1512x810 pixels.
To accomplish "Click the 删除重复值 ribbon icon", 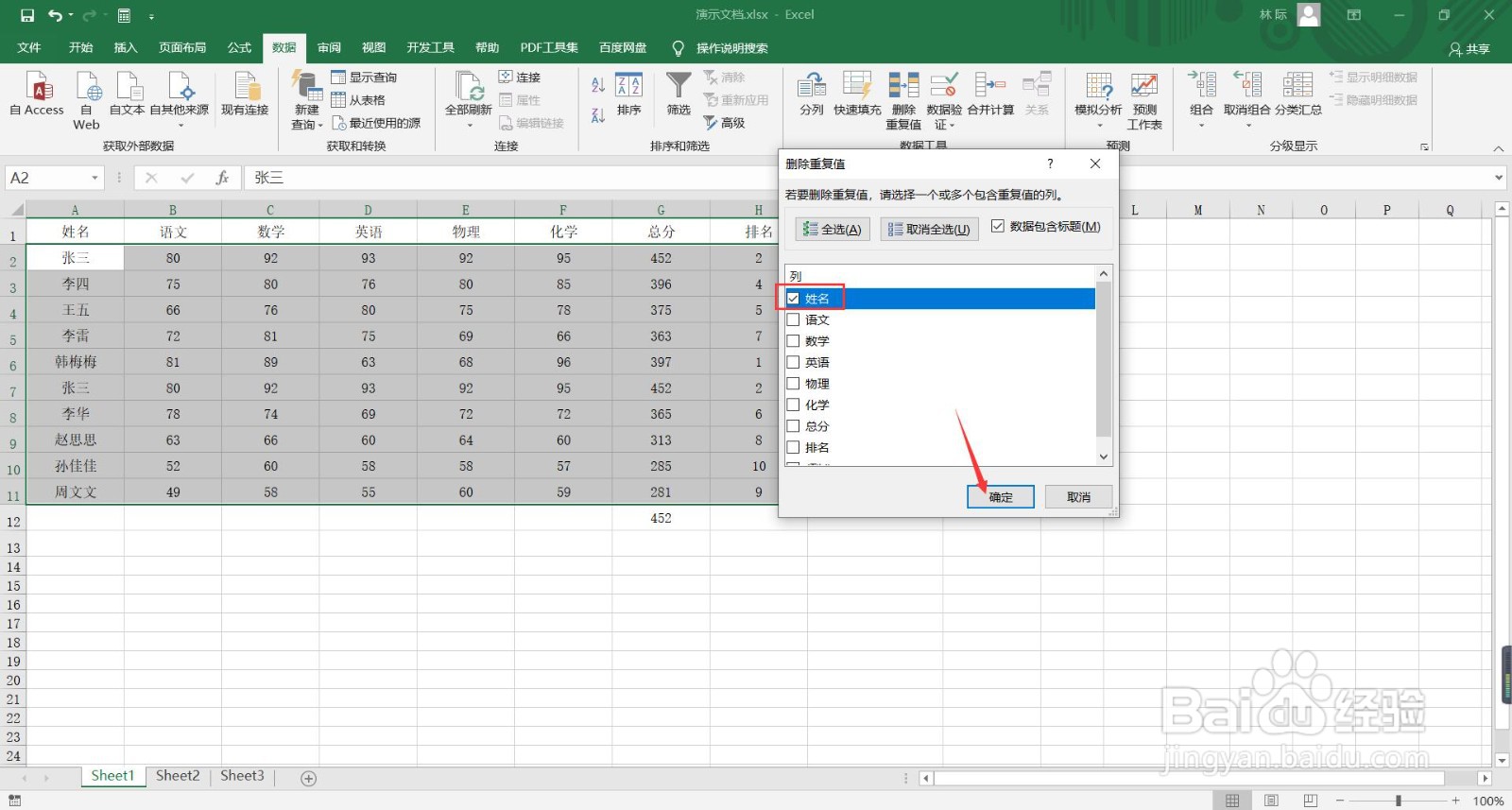I will pos(904,86).
